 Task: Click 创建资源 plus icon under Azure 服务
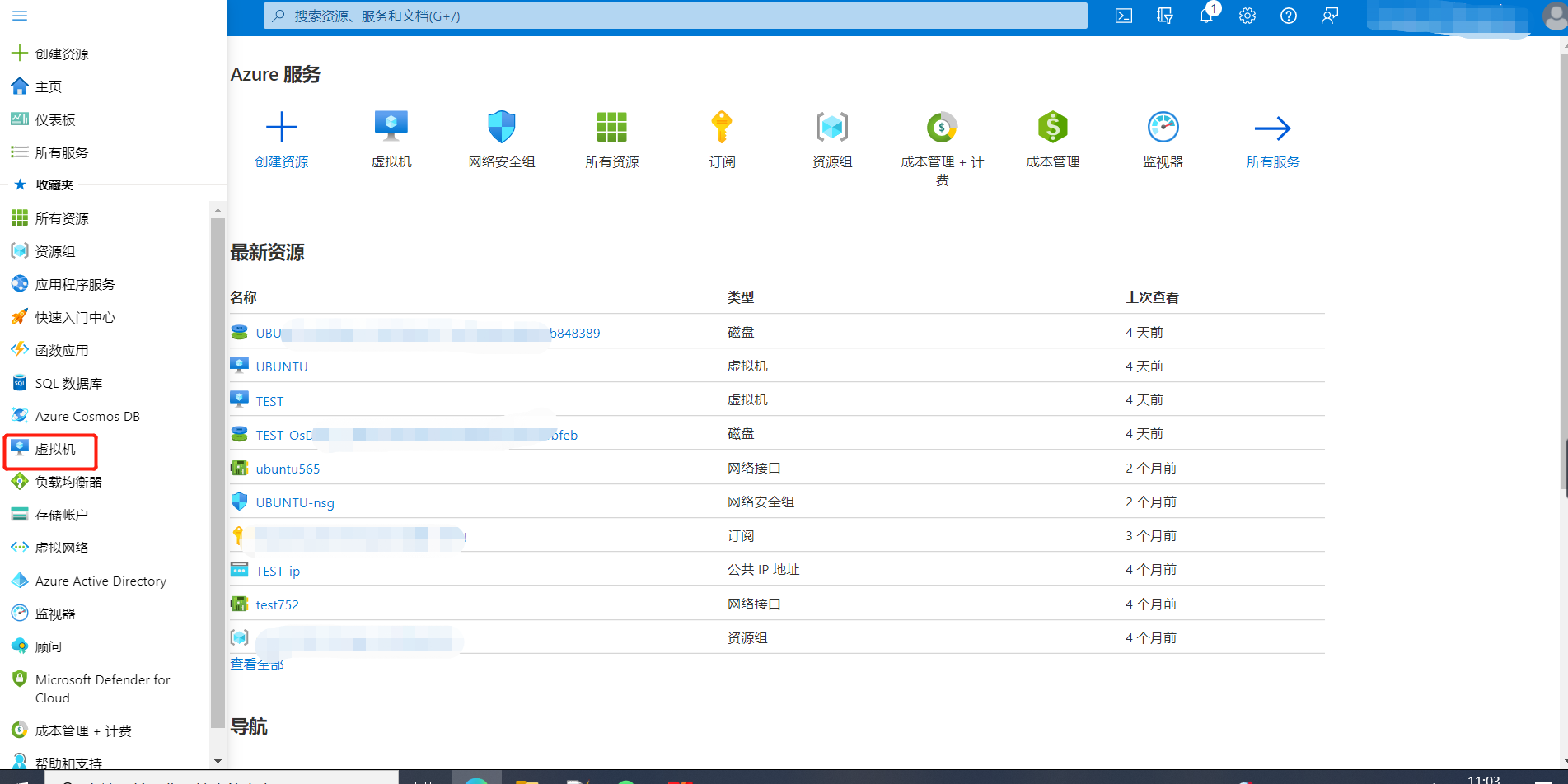(282, 127)
